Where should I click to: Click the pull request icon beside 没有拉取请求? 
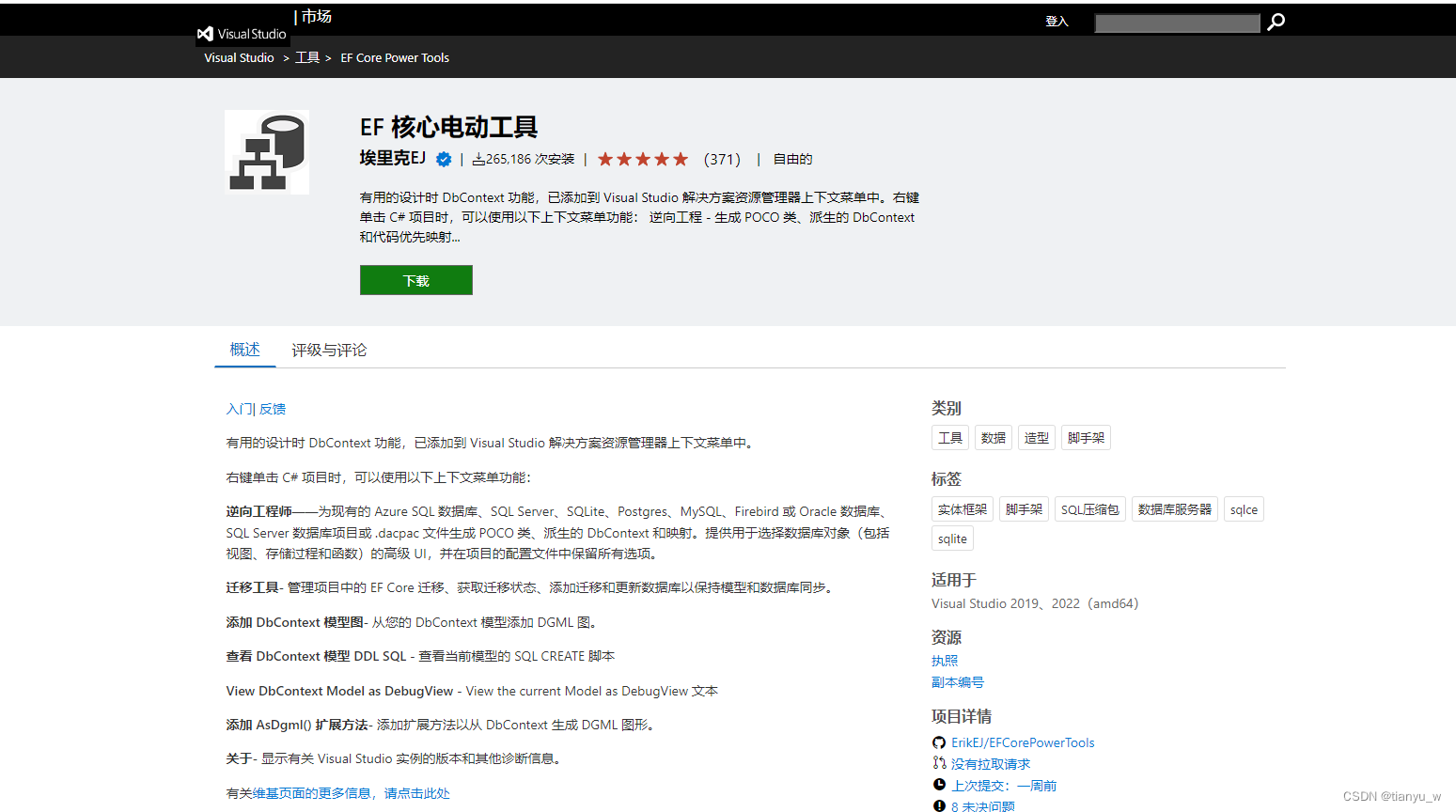pos(939,763)
